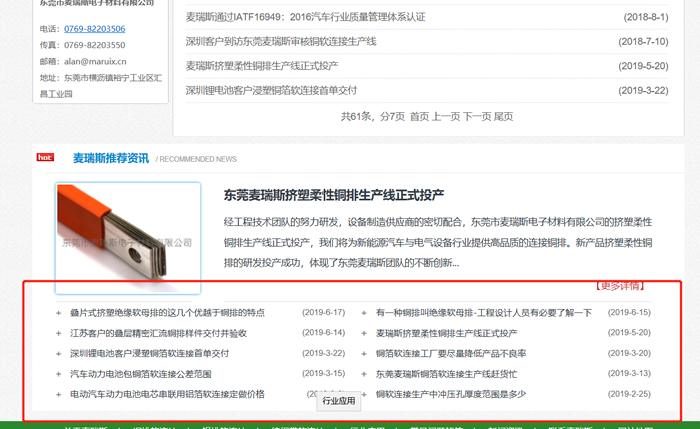Screen dimensions: 700x429
Task: Open article 铜箔软连接工厂要尽量降低产品不良率
Action: pyautogui.click(x=451, y=354)
